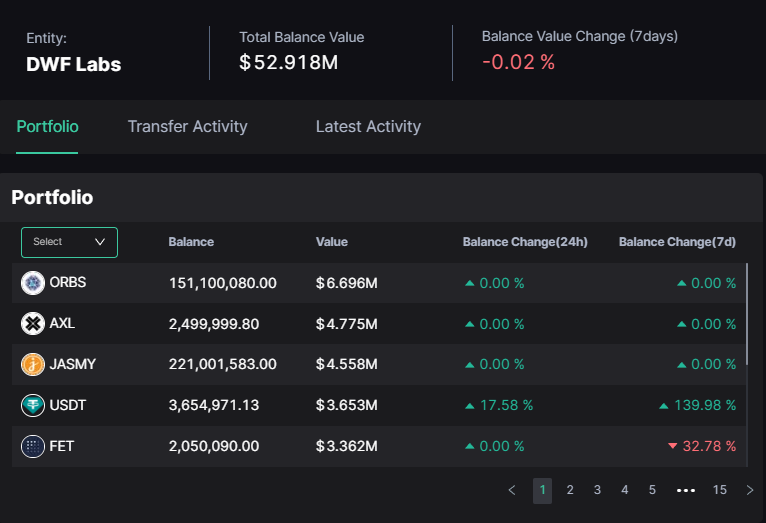Click the pagination ellipsis dots

point(686,490)
